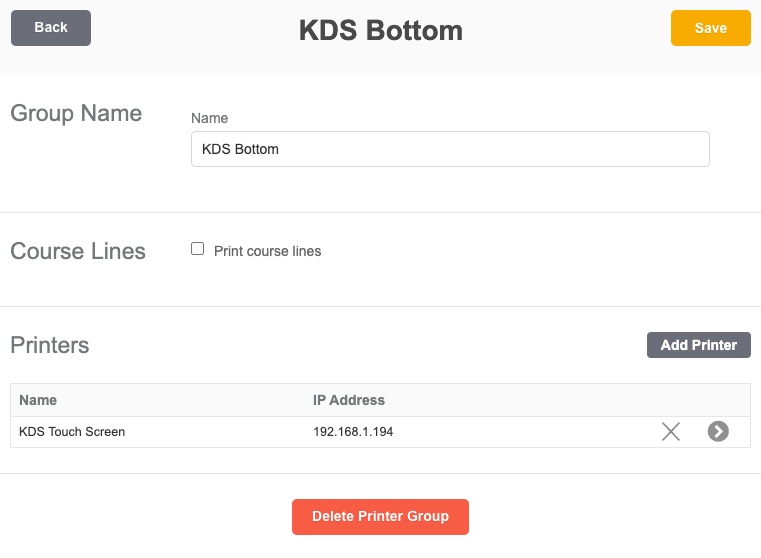Click the IP Address column header
761x558 pixels.
pos(348,400)
